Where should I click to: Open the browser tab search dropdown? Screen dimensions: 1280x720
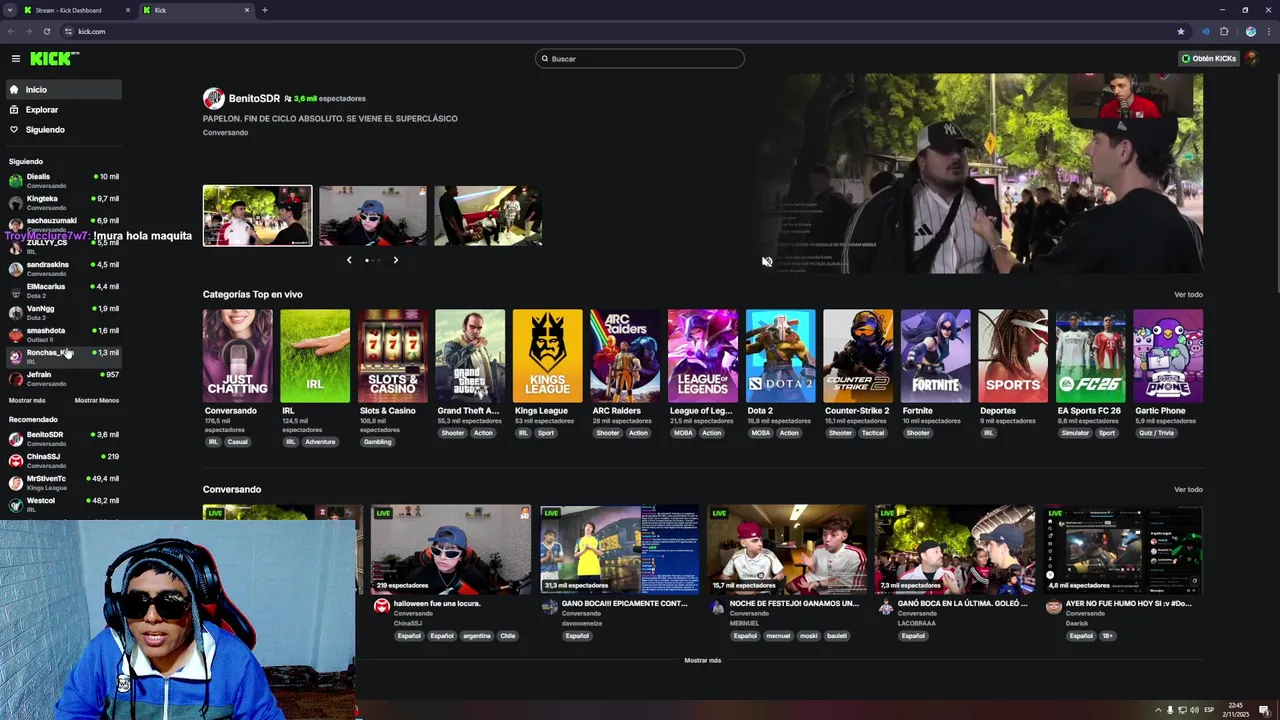click(x=9, y=10)
